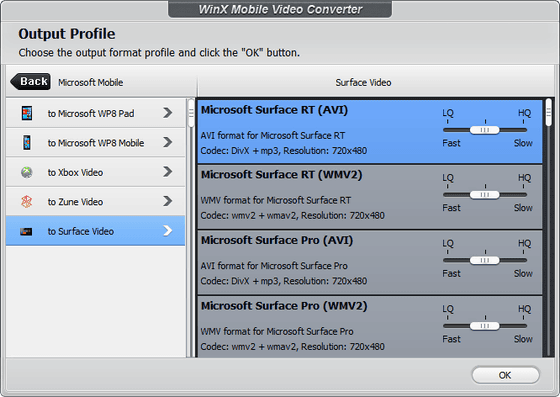Click the category list scrollbar thumb
The height and width of the screenshot is (397, 560).
click(191, 113)
